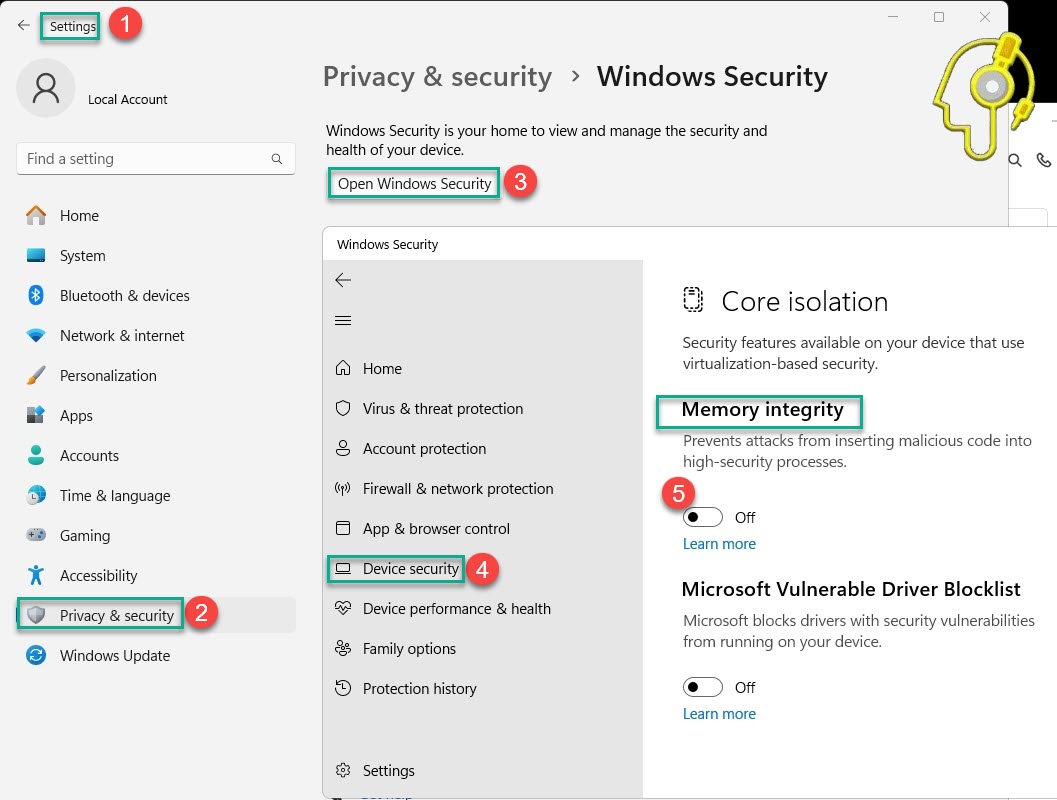Enable the Microsoft Vulnerable Driver Blocklist toggle

[x=702, y=687]
